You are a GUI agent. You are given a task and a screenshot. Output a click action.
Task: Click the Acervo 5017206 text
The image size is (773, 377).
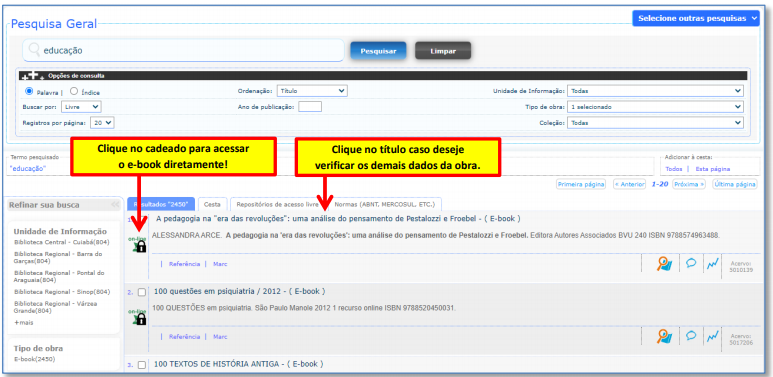click(x=741, y=340)
